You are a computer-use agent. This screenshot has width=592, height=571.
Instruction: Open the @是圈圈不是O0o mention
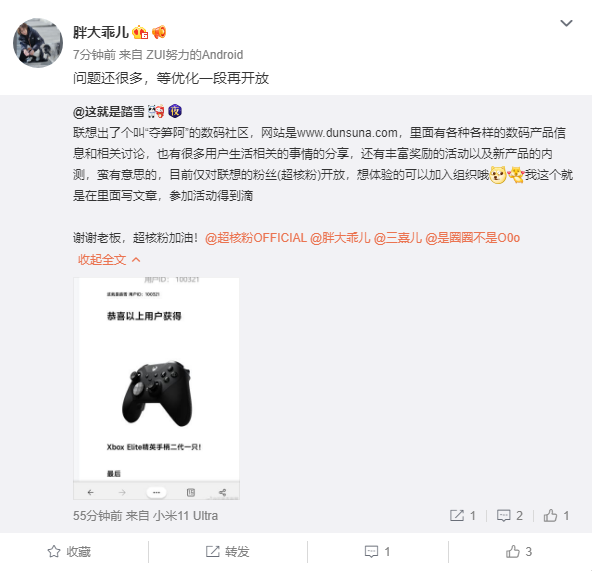click(x=472, y=238)
